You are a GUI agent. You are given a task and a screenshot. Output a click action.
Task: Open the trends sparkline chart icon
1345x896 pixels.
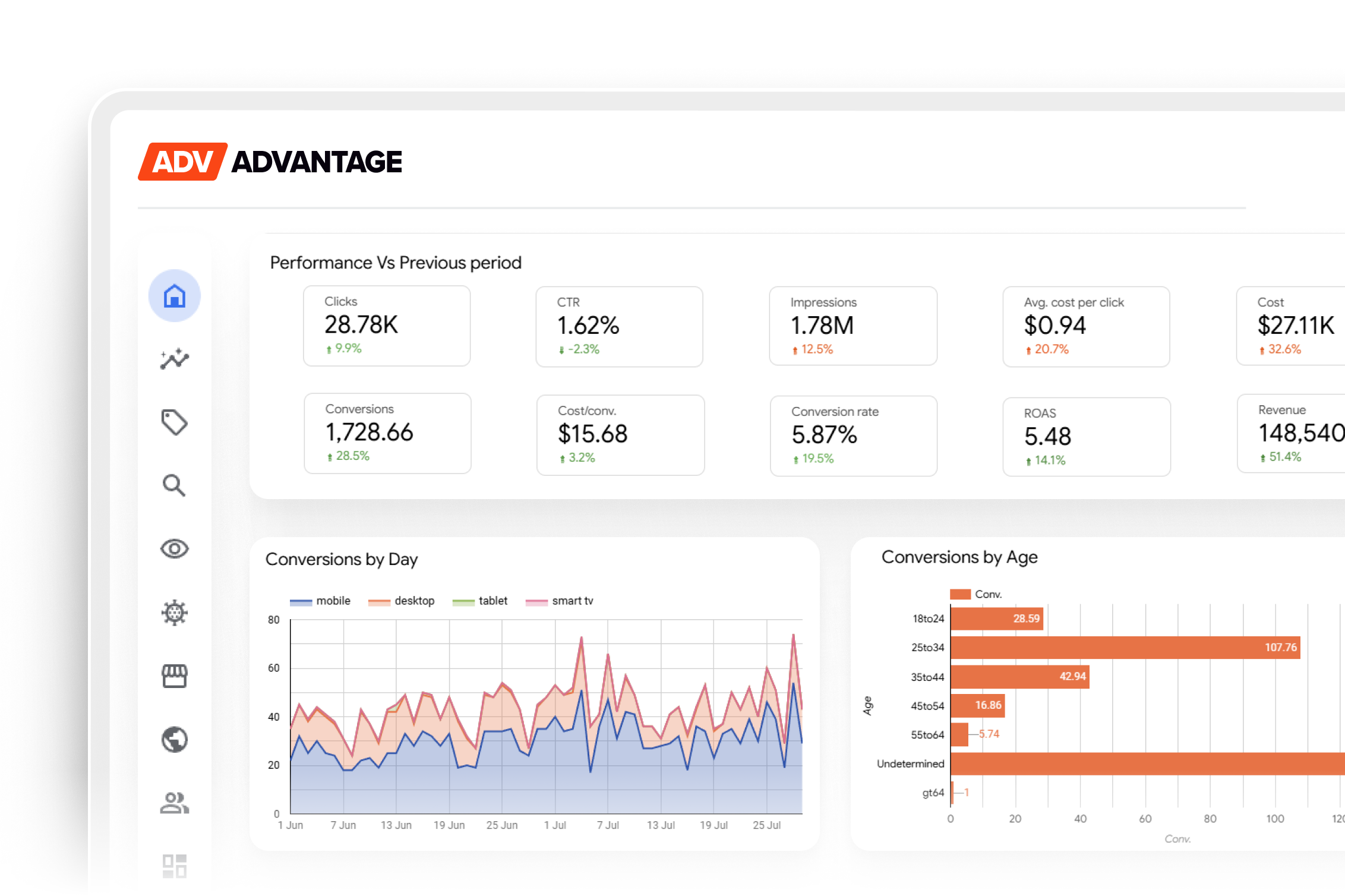[174, 359]
